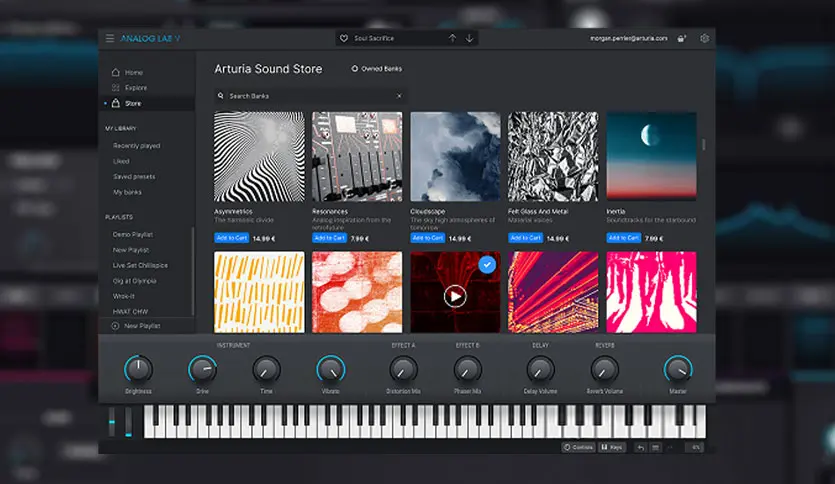Click the undo arrow in bottom bar
The image size is (835, 484).
point(641,447)
